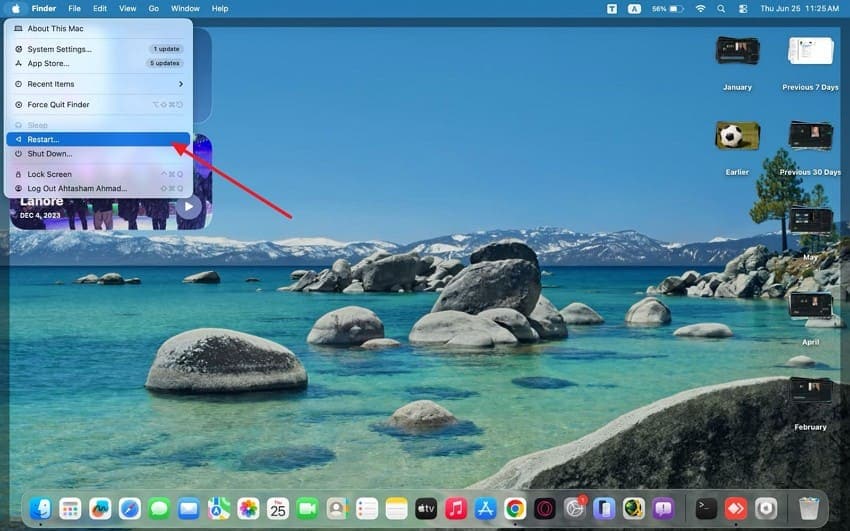The image size is (850, 531).
Task: Click the 1 update badge
Action: pyautogui.click(x=166, y=49)
